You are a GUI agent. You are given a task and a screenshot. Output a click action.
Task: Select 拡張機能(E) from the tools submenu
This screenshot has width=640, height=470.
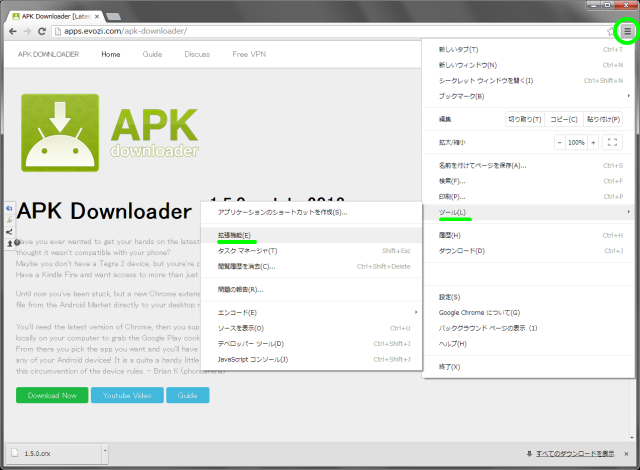coord(234,235)
